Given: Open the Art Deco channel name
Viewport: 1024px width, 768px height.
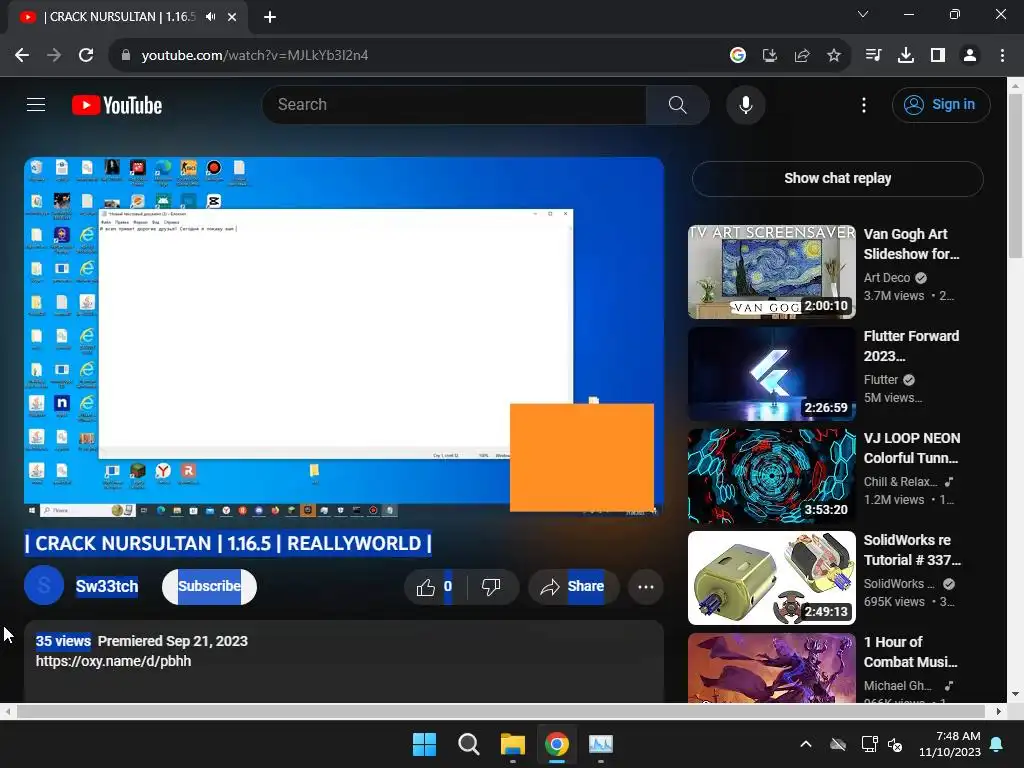Looking at the screenshot, I should click(886, 278).
